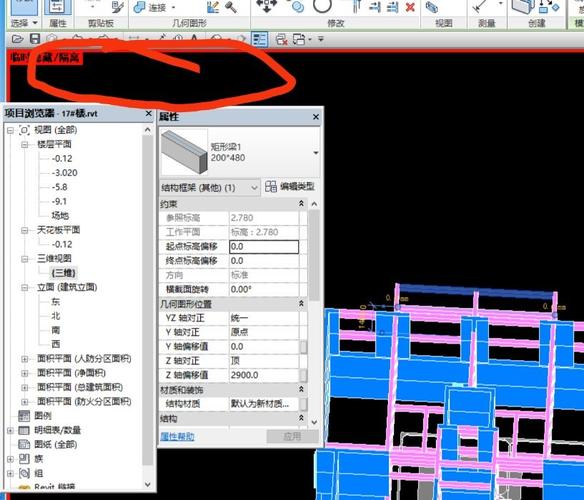Collapse the 楼层平面 tree node
The image size is (584, 500).
pos(25,145)
